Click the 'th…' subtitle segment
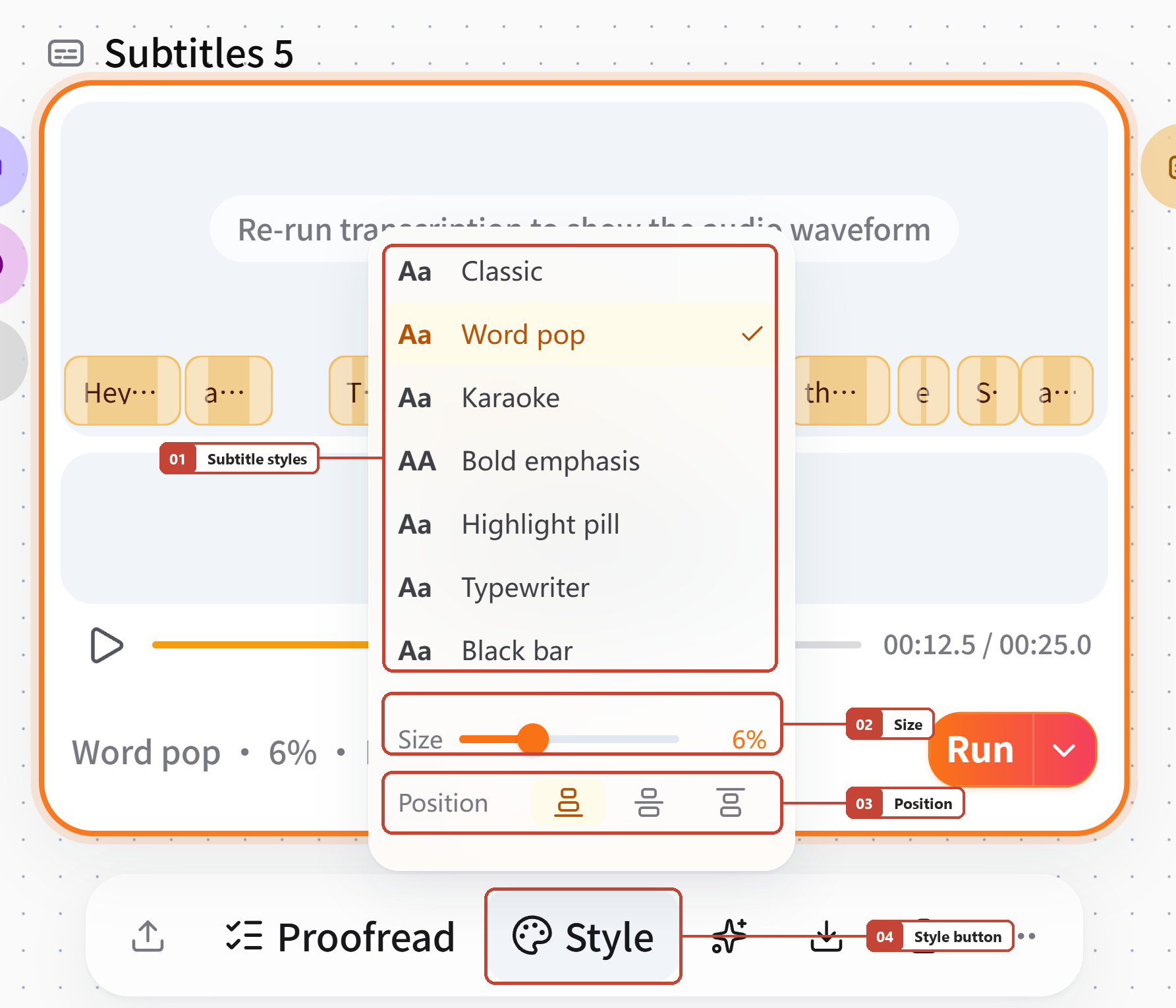1176x1008 pixels. (x=841, y=391)
